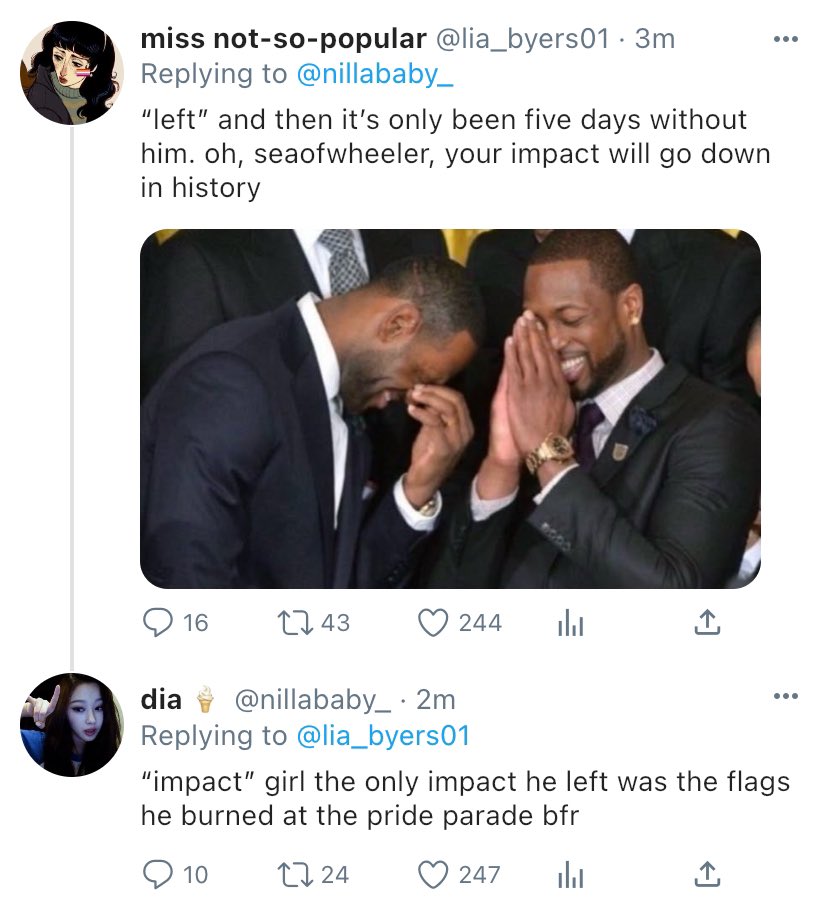Open dia's profile avatar
Screen dimensions: 828x906
[71, 725]
